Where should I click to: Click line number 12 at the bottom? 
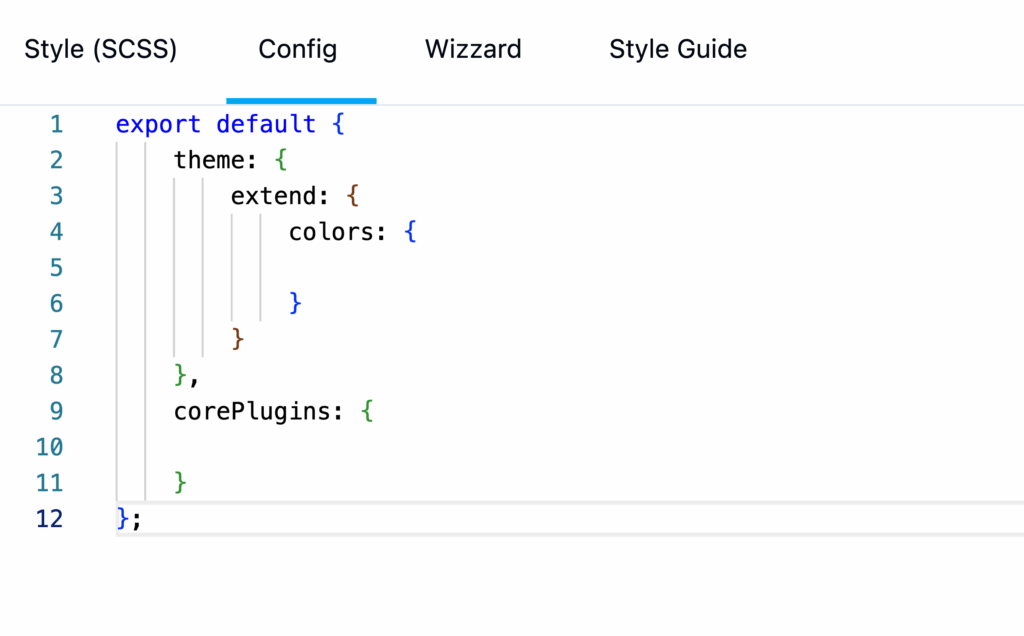50,518
